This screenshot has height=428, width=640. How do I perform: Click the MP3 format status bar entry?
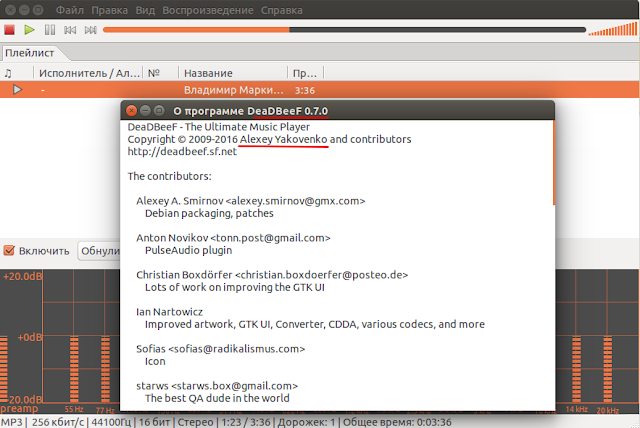[x=12, y=422]
